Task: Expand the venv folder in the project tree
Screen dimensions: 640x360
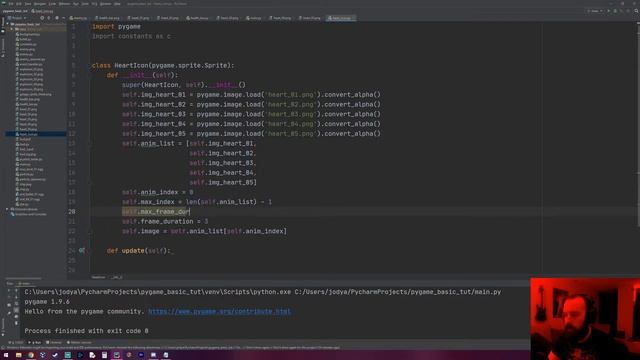Action: (12, 29)
